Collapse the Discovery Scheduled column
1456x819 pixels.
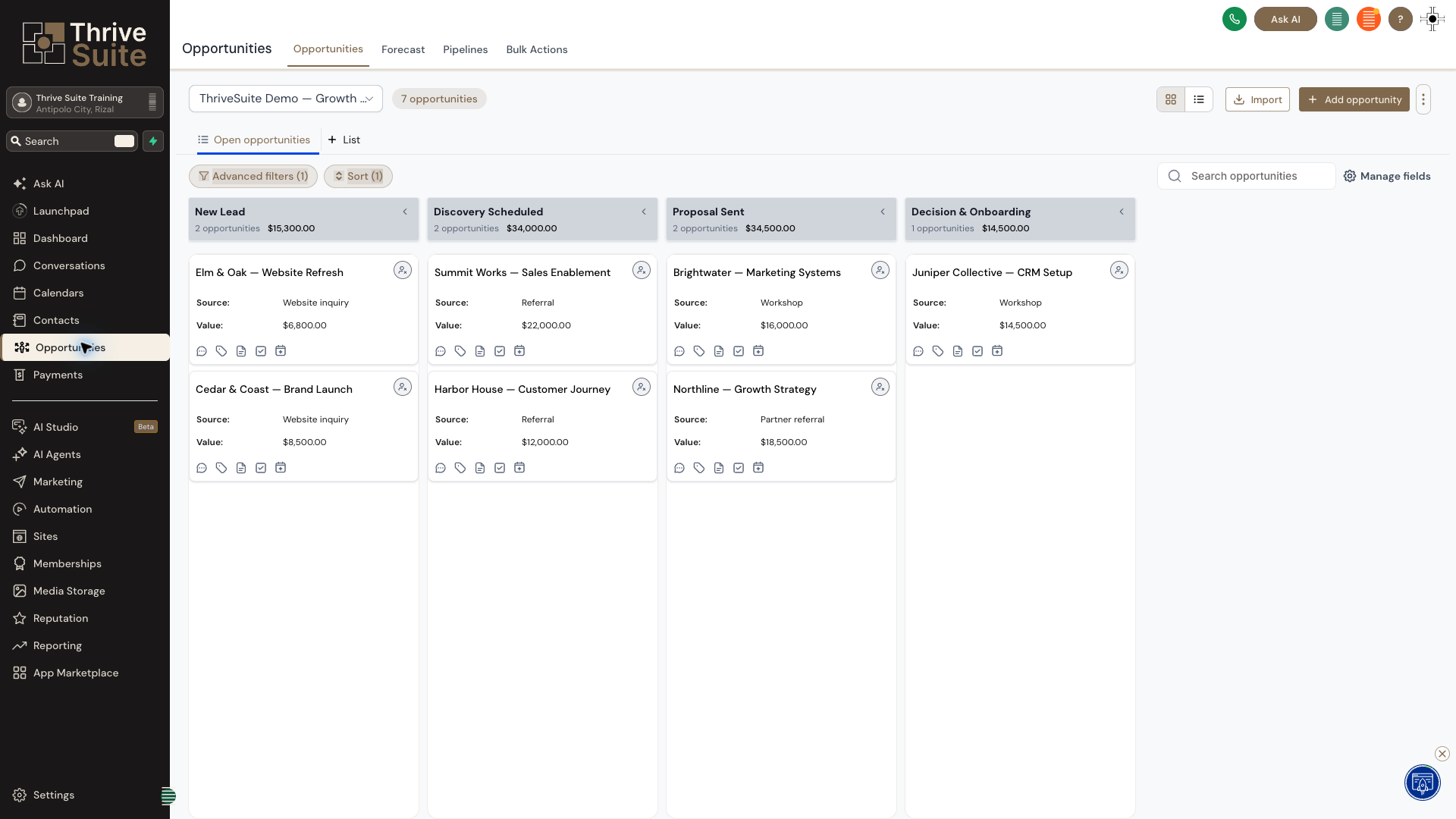tap(644, 212)
